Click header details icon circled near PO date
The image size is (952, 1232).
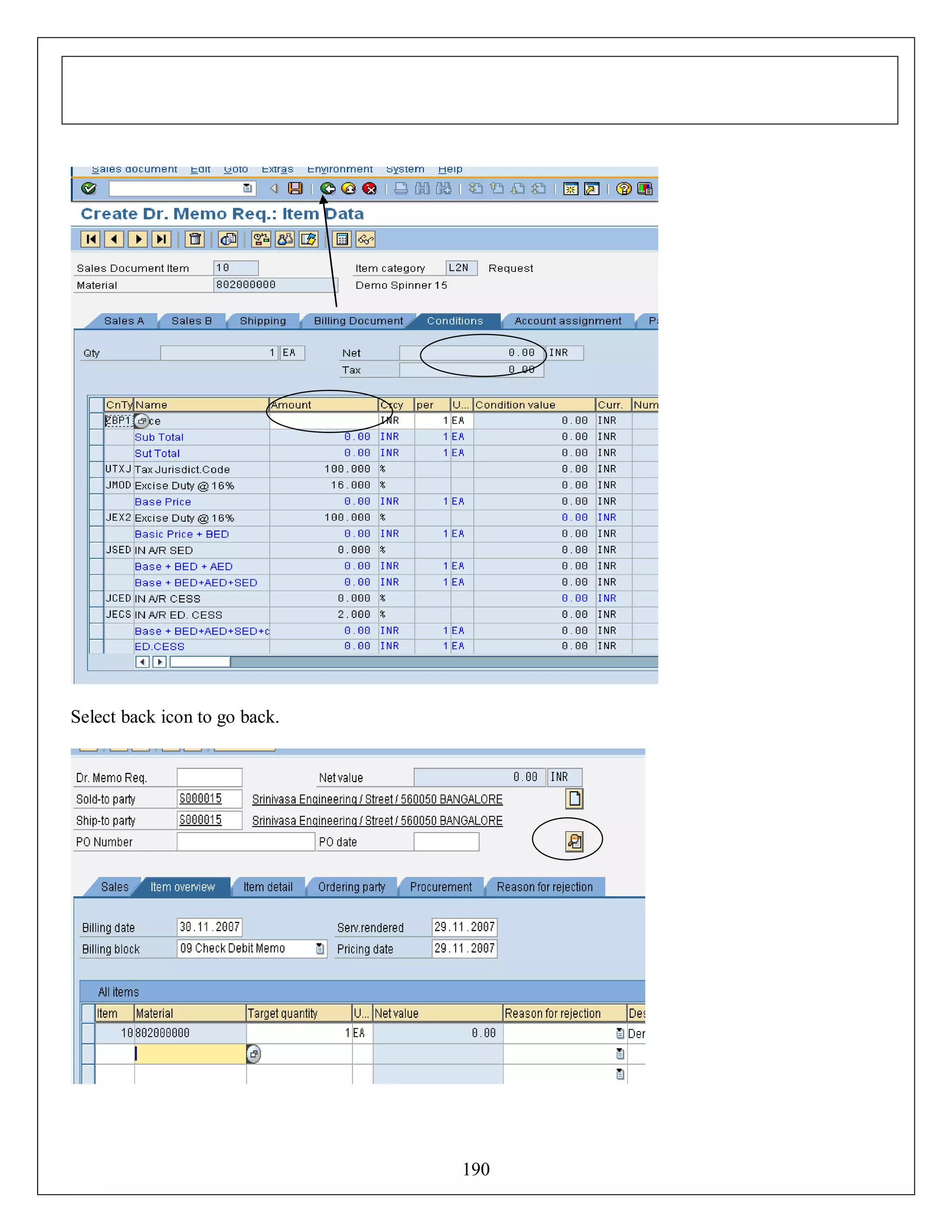(574, 841)
